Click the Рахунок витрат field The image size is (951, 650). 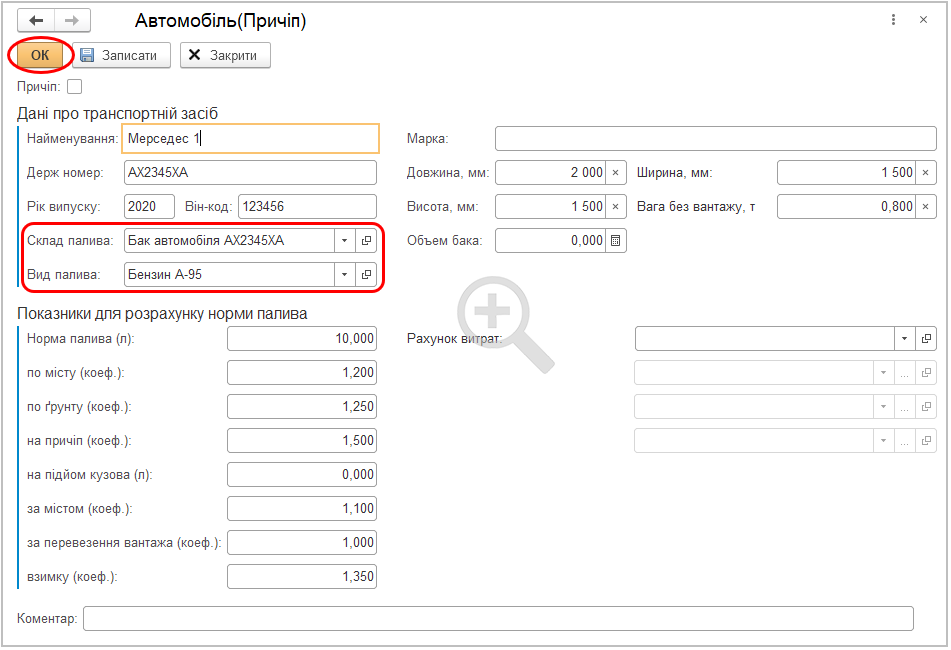[x=765, y=339]
